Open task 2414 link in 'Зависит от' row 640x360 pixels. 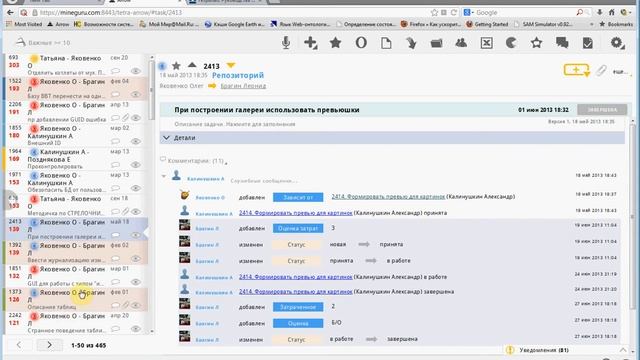point(388,197)
